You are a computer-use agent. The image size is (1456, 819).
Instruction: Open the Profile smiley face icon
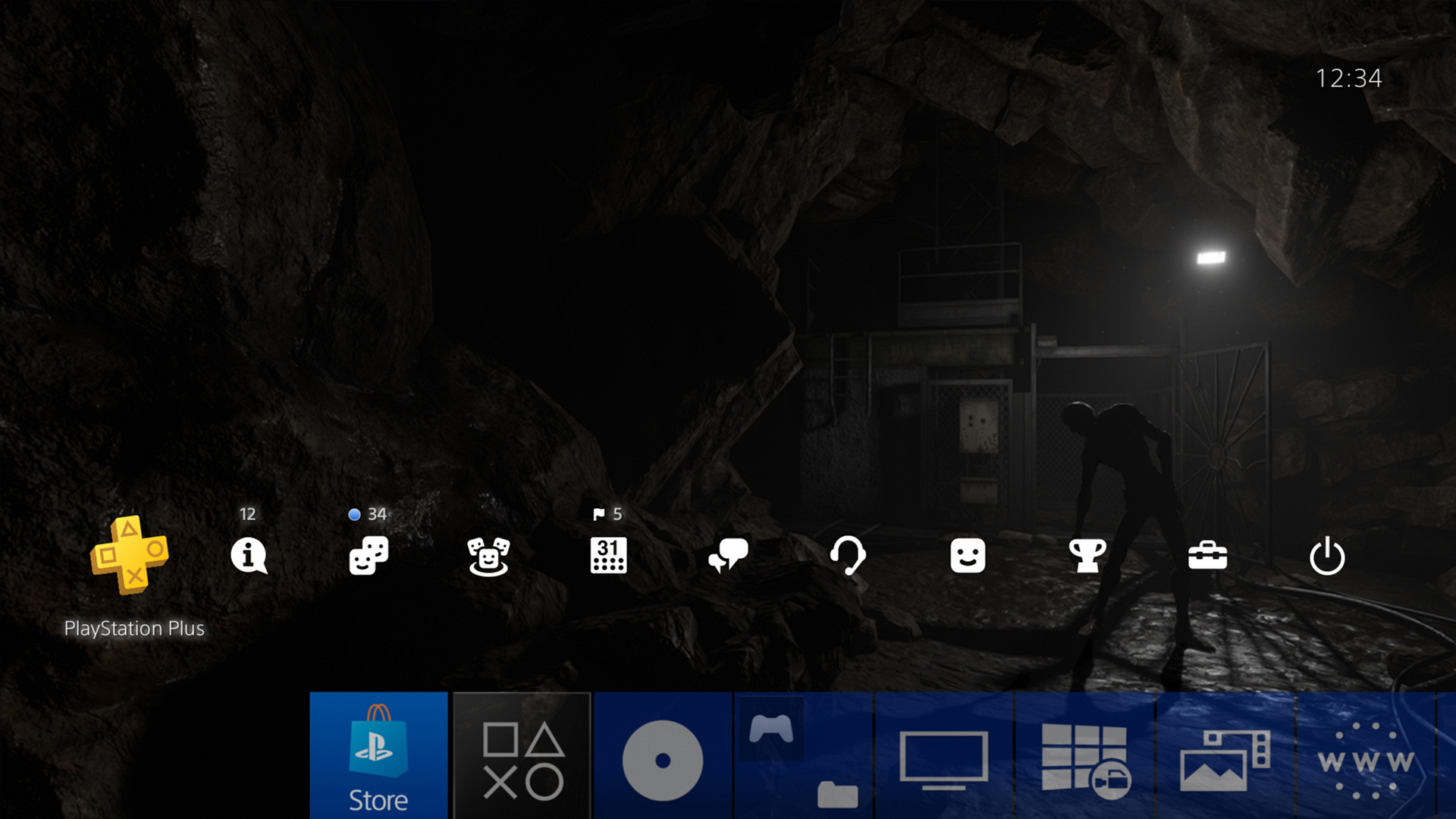tap(968, 556)
